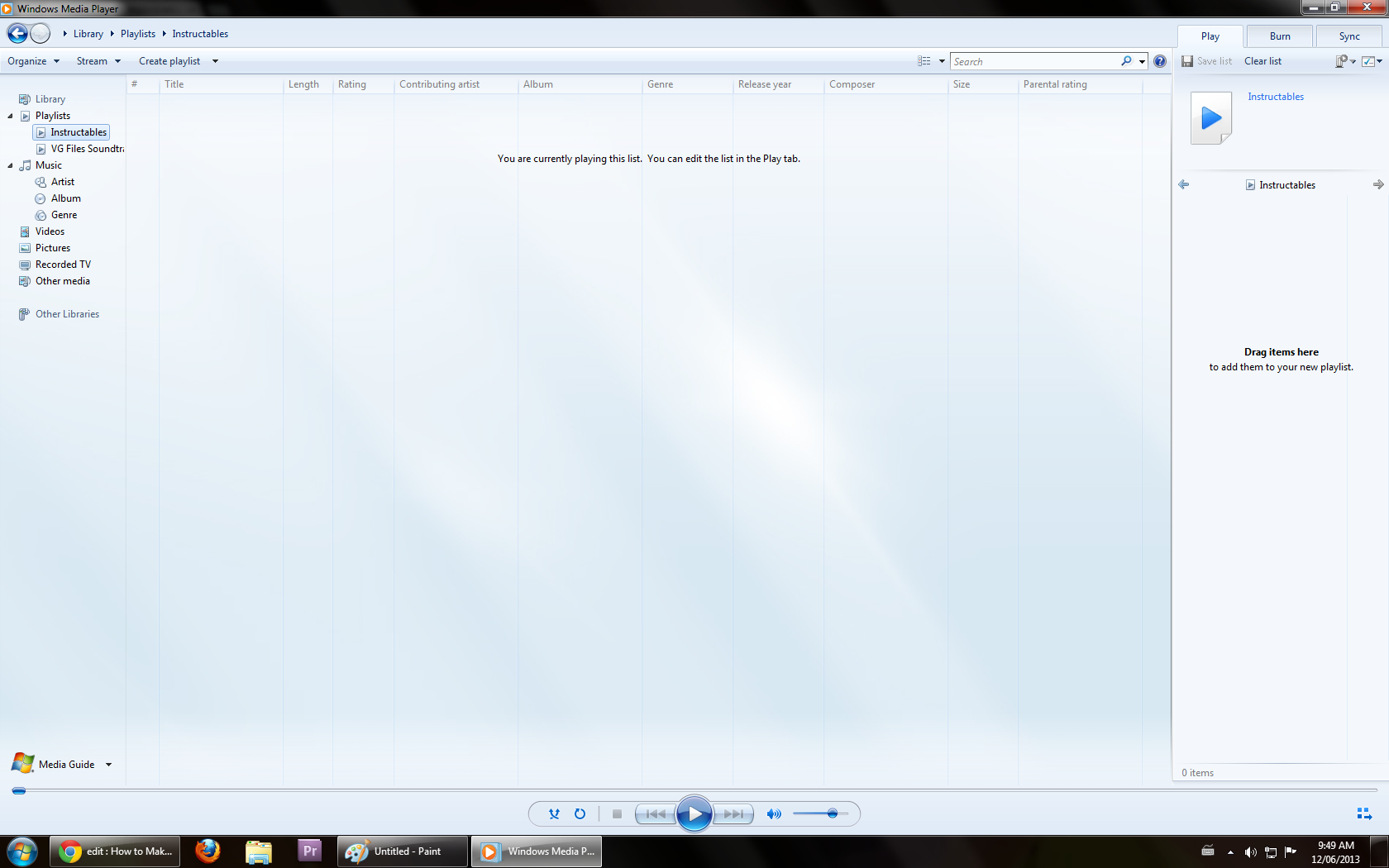The height and width of the screenshot is (868, 1389).
Task: Click the Play button
Action: click(694, 814)
